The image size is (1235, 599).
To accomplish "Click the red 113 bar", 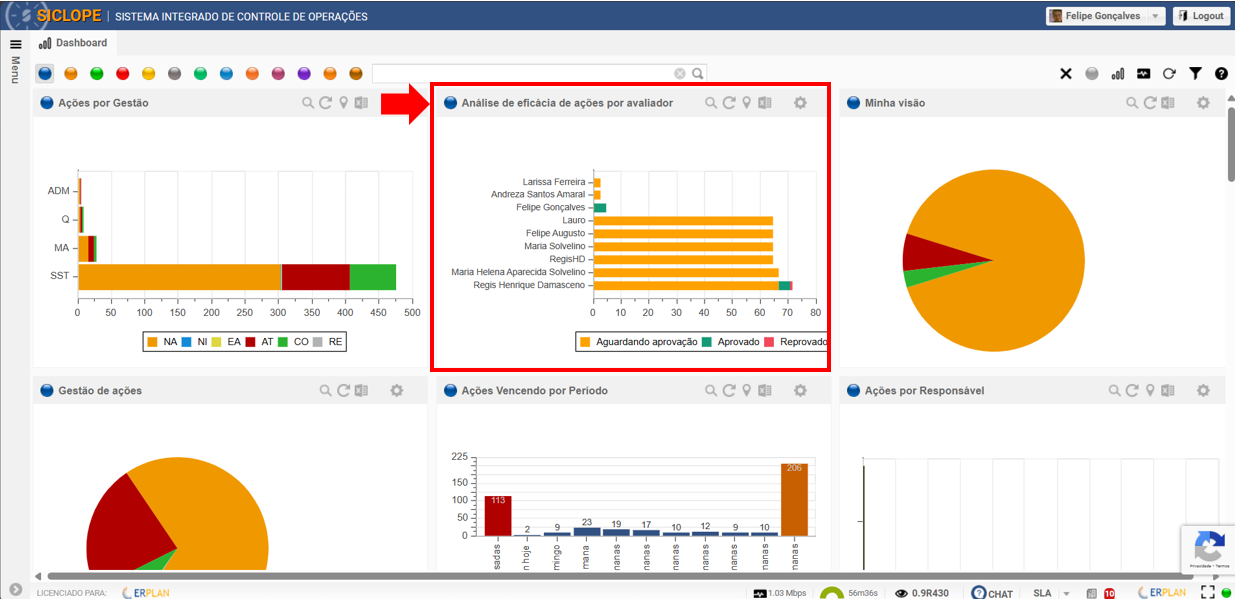I will (498, 515).
